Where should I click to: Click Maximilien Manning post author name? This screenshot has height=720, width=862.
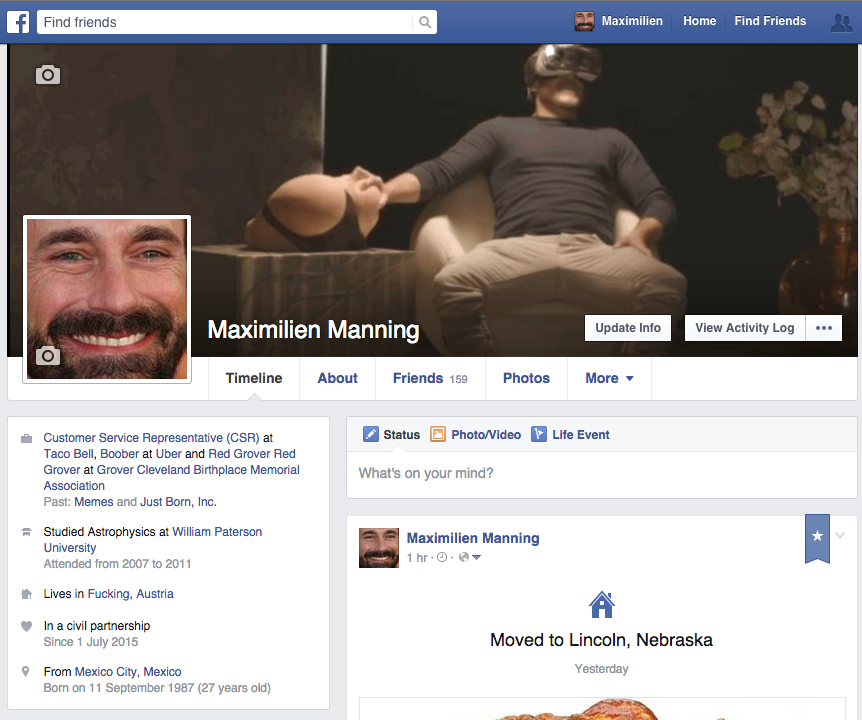pyautogui.click(x=473, y=538)
